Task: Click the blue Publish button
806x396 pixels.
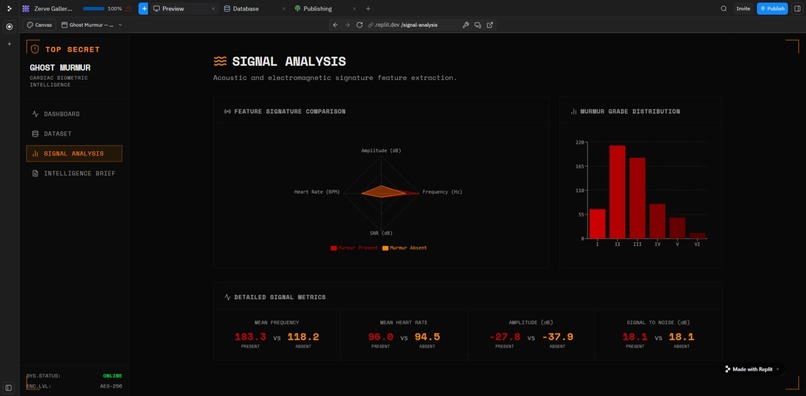Action: point(772,9)
